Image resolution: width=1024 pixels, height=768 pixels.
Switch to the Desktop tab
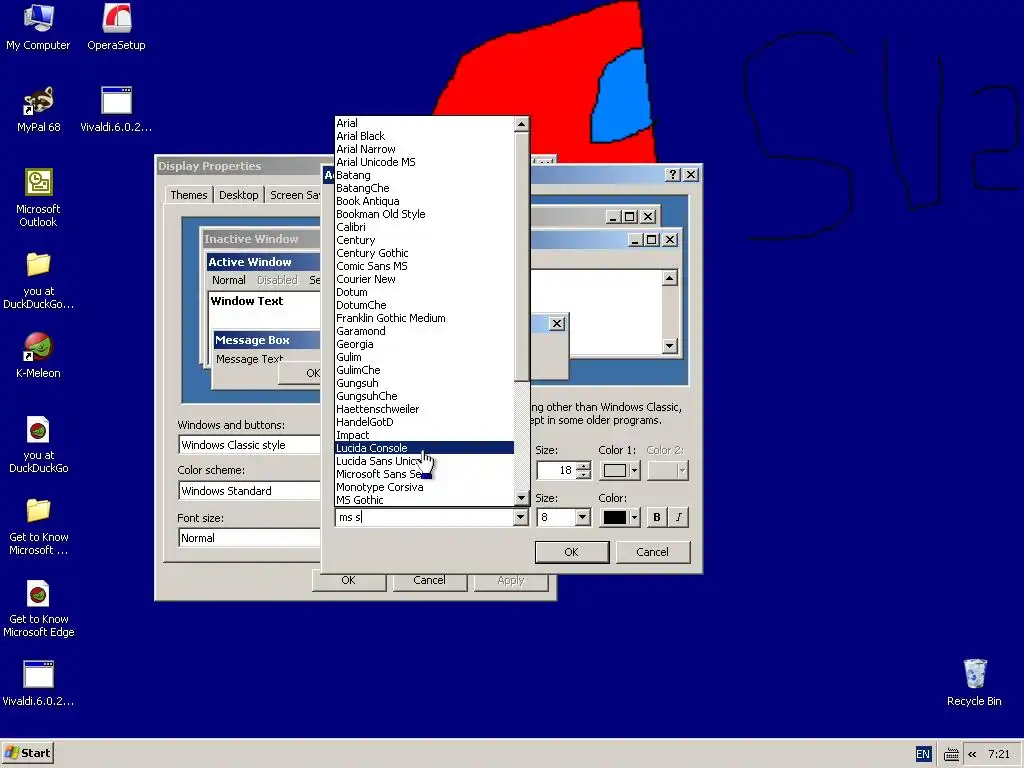[x=238, y=195]
